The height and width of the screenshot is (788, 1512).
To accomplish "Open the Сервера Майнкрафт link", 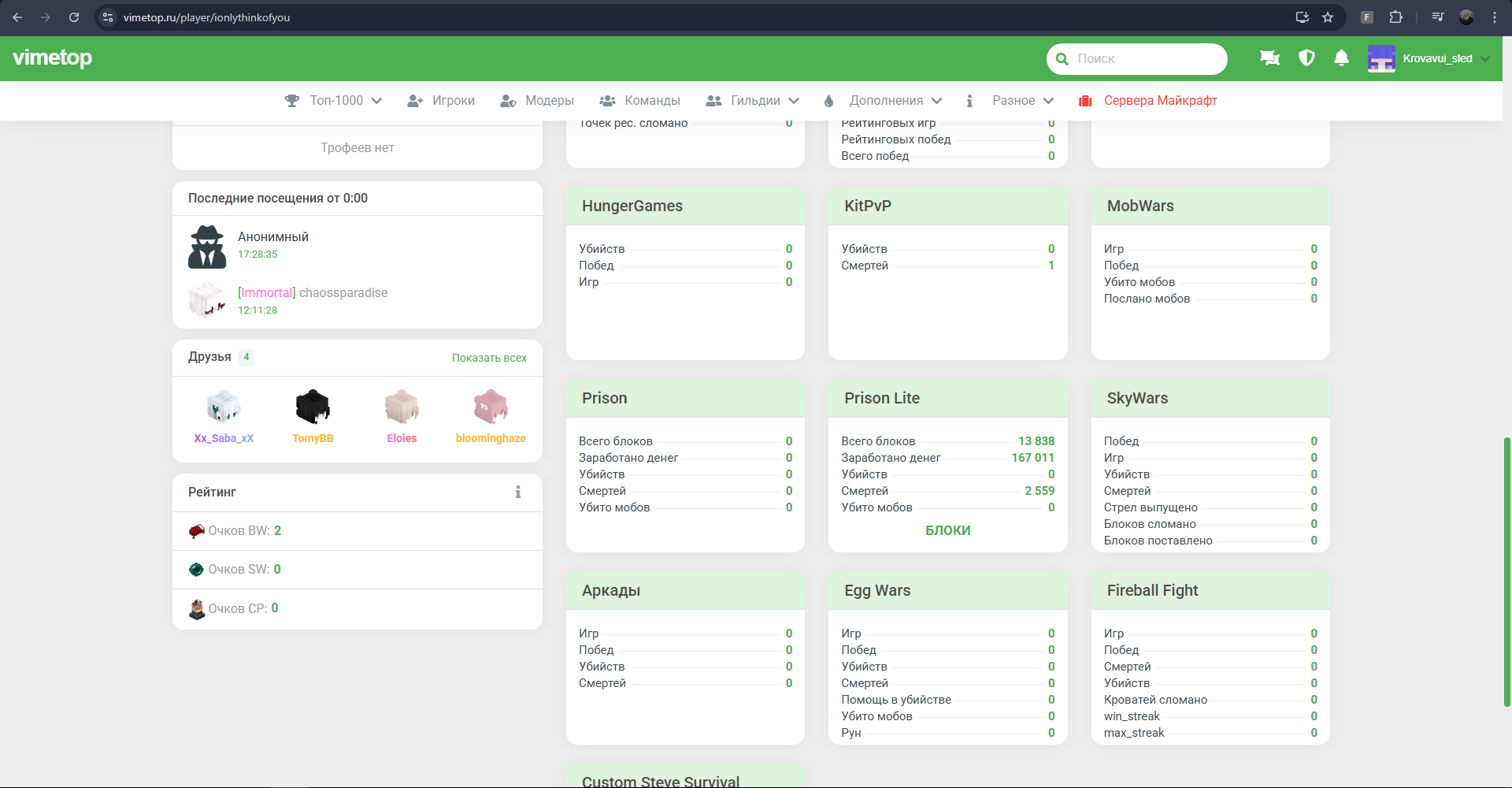I will [x=1161, y=101].
